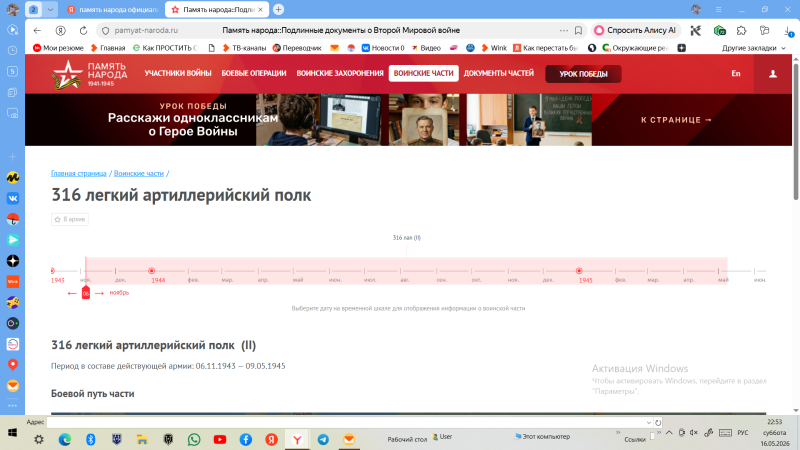Open the green cube extension icon
800x450 pixels.
coord(719,31)
